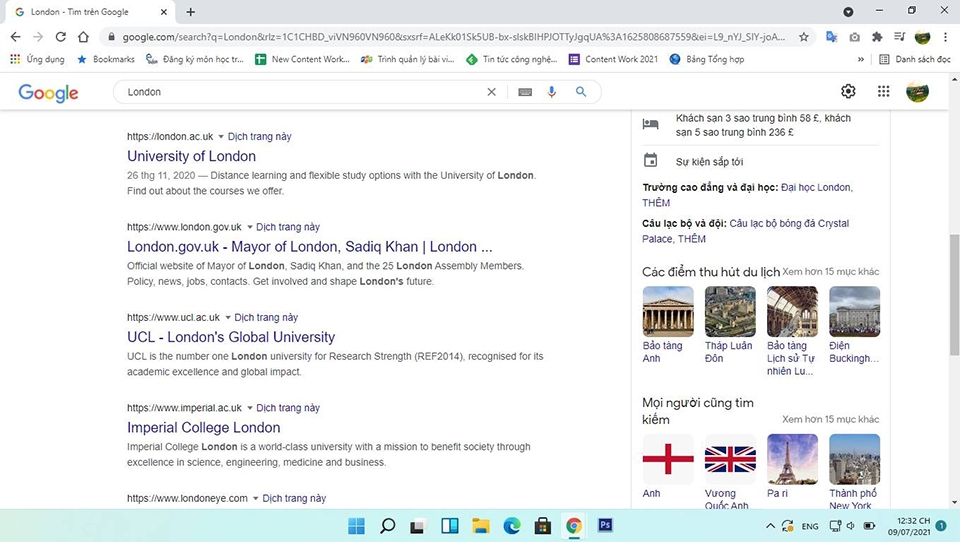The width and height of the screenshot is (960, 542).
Task: Click Đại học London link in panel
Action: [816, 187]
